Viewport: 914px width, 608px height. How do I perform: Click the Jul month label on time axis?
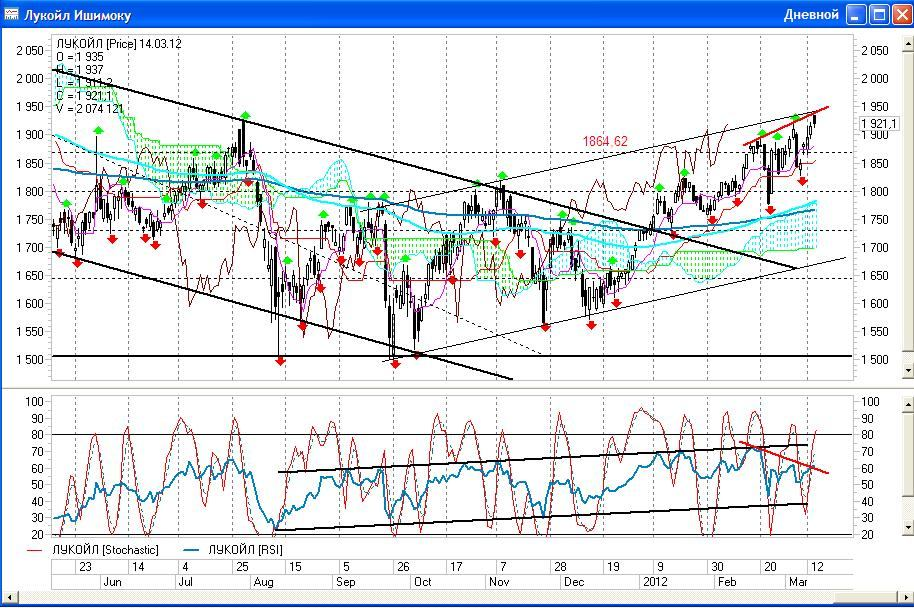(185, 582)
